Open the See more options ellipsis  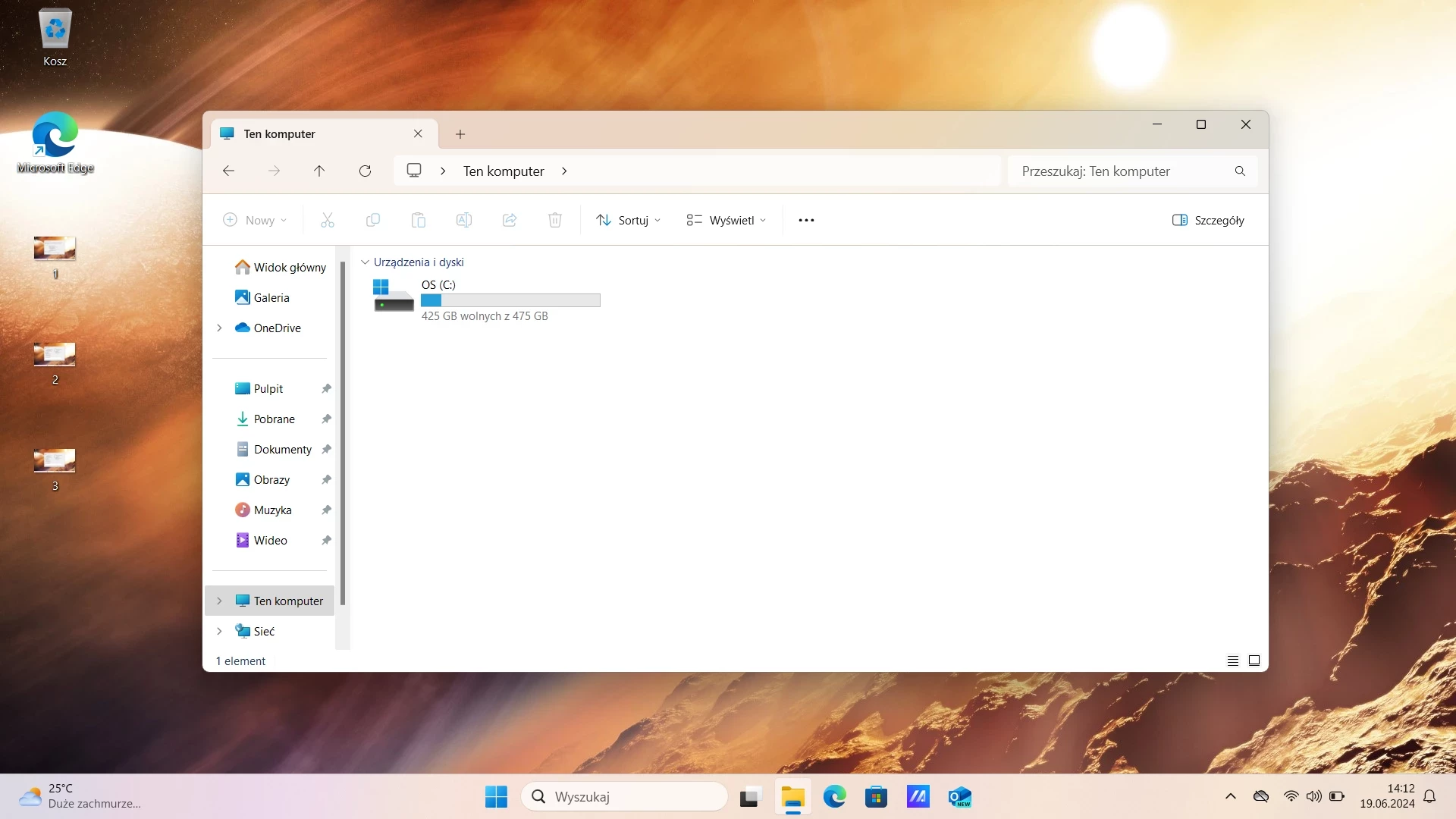806,221
